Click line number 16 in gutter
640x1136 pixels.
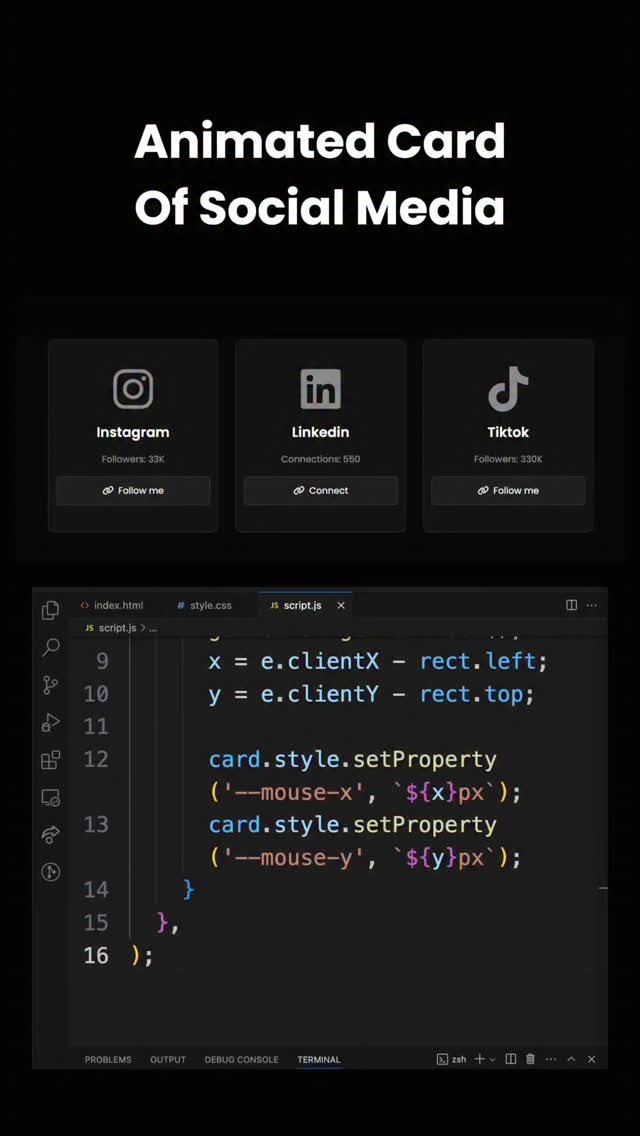(x=96, y=955)
